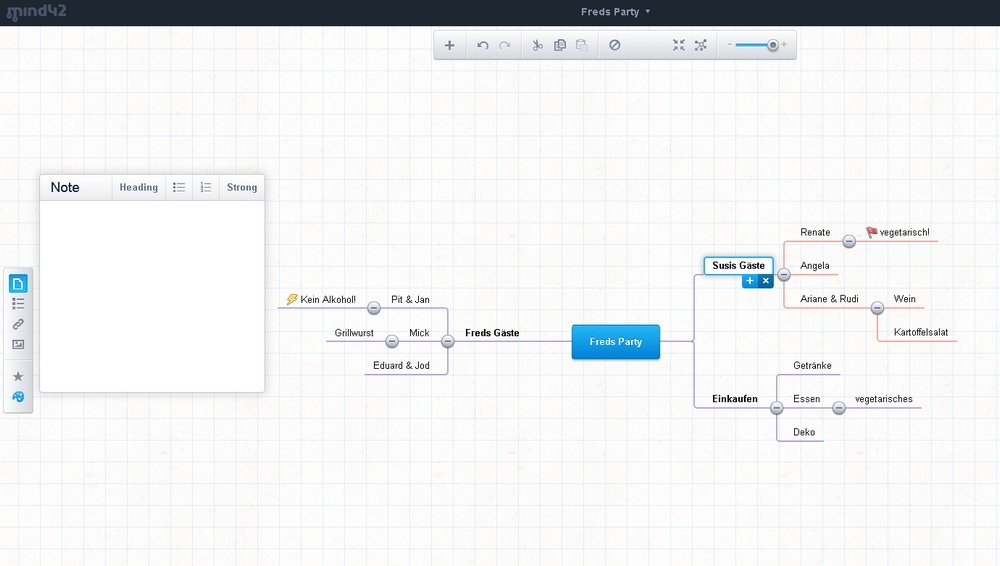This screenshot has width=1000, height=566.
Task: Open the to-do list sidebar icon
Action: [18, 304]
